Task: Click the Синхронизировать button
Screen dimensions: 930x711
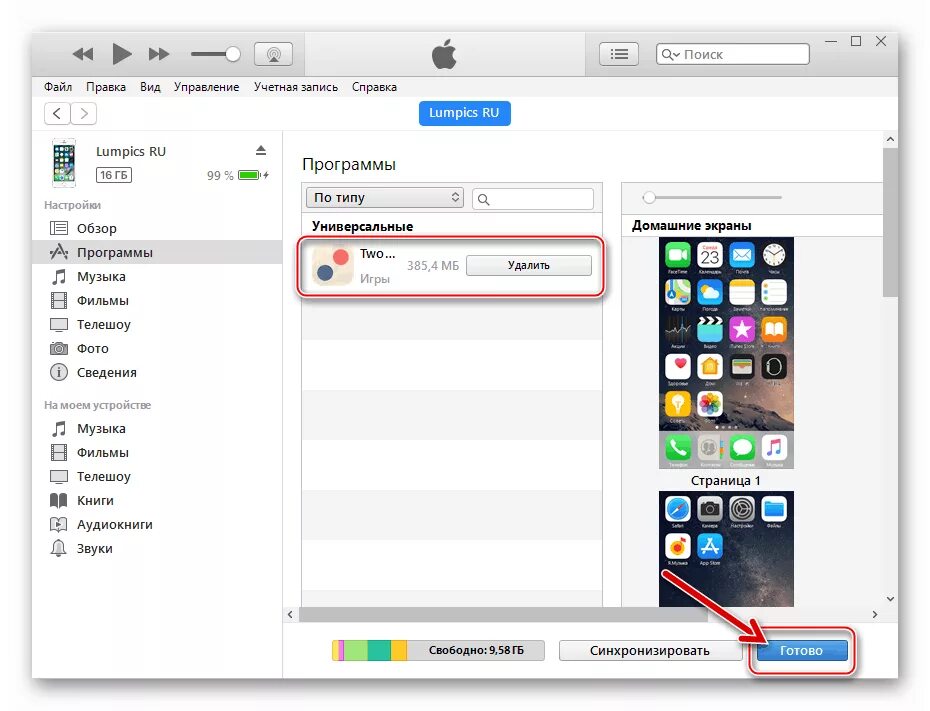Action: [649, 651]
